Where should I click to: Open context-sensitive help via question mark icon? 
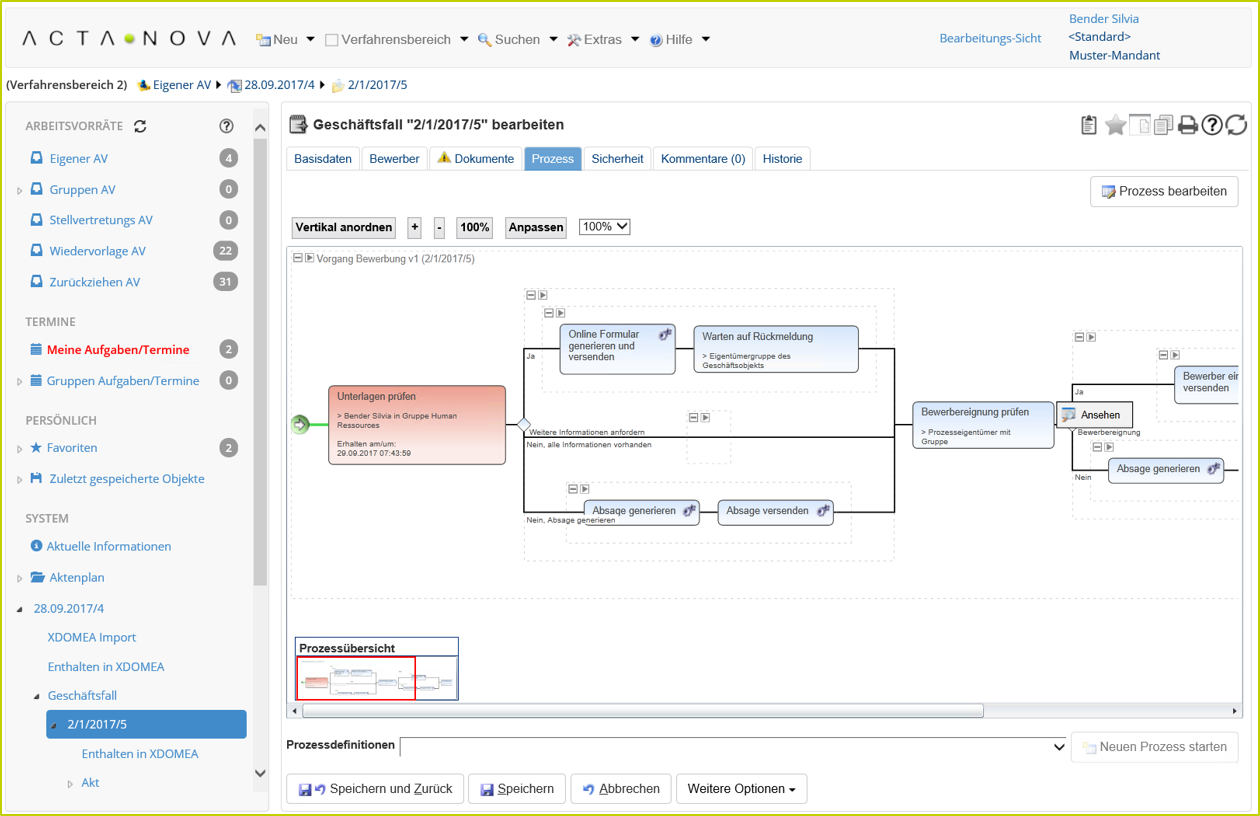pos(1211,126)
